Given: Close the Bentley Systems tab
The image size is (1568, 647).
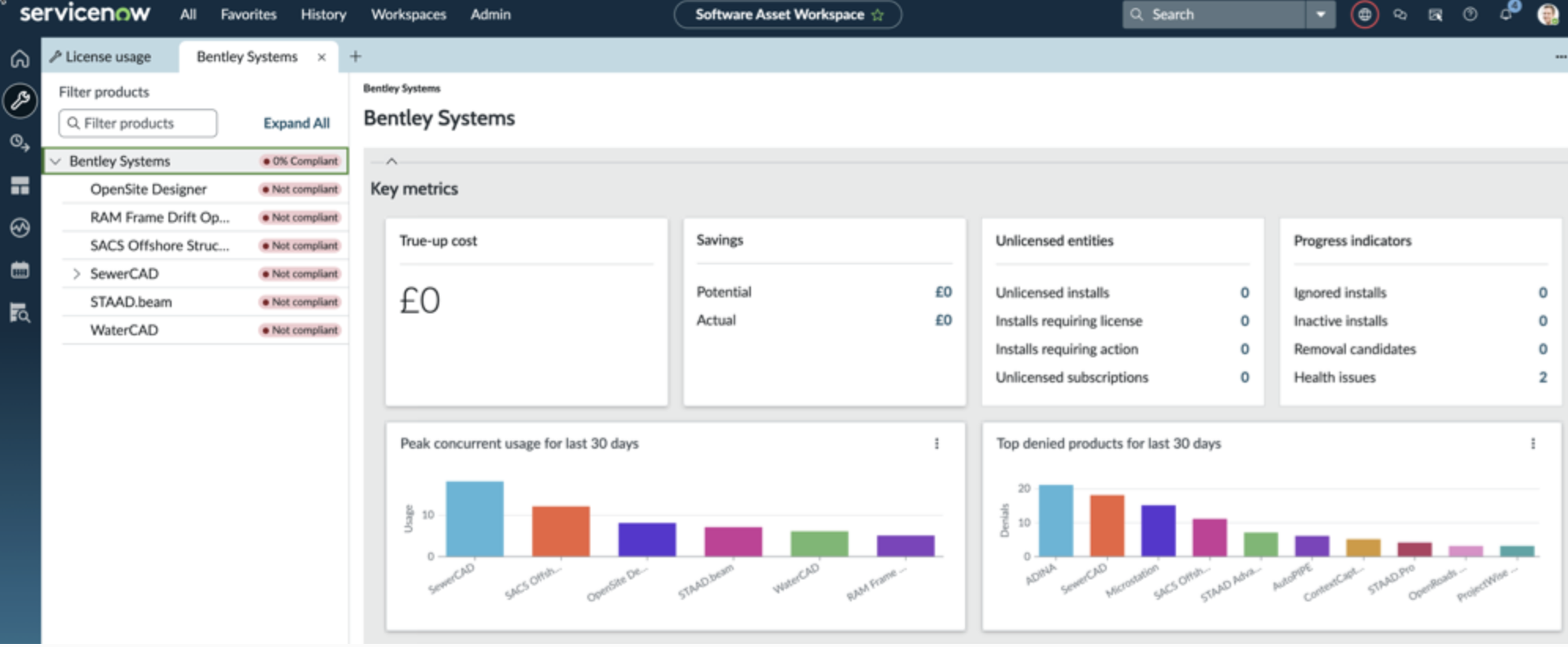Looking at the screenshot, I should point(321,57).
